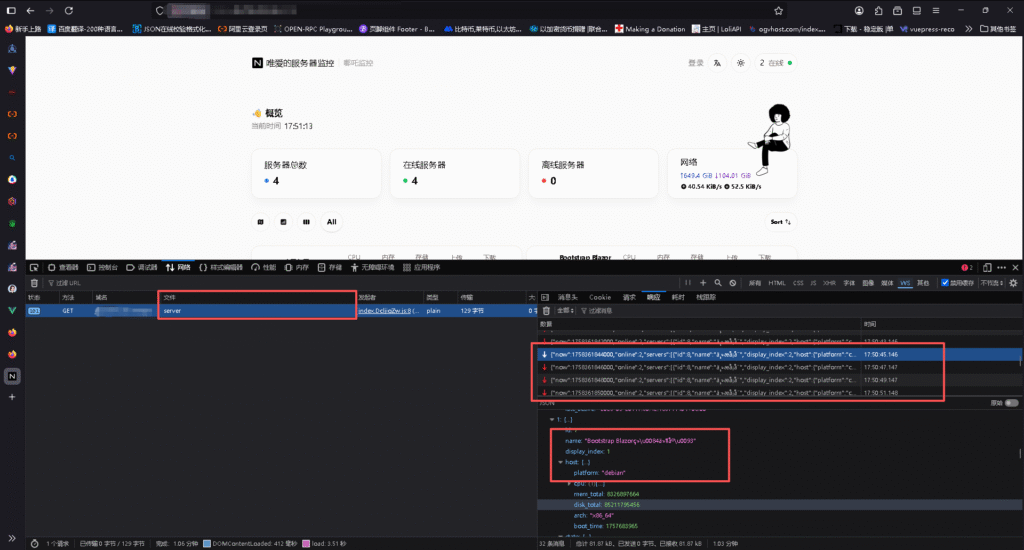Click the block requests icon in network toolbar
This screenshot has height=550, width=1024.
(733, 283)
